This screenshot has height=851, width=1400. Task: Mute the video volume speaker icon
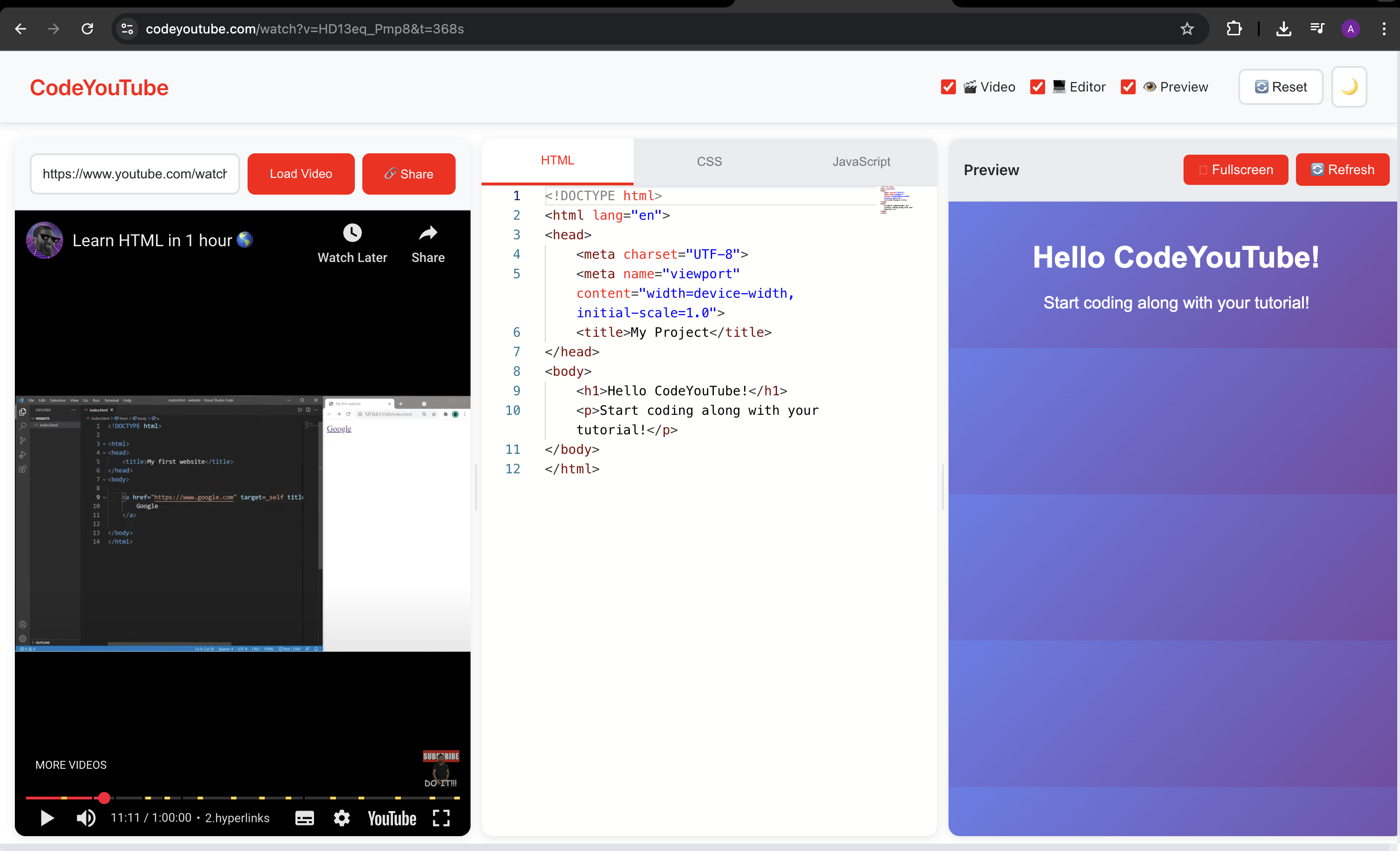pyautogui.click(x=86, y=818)
